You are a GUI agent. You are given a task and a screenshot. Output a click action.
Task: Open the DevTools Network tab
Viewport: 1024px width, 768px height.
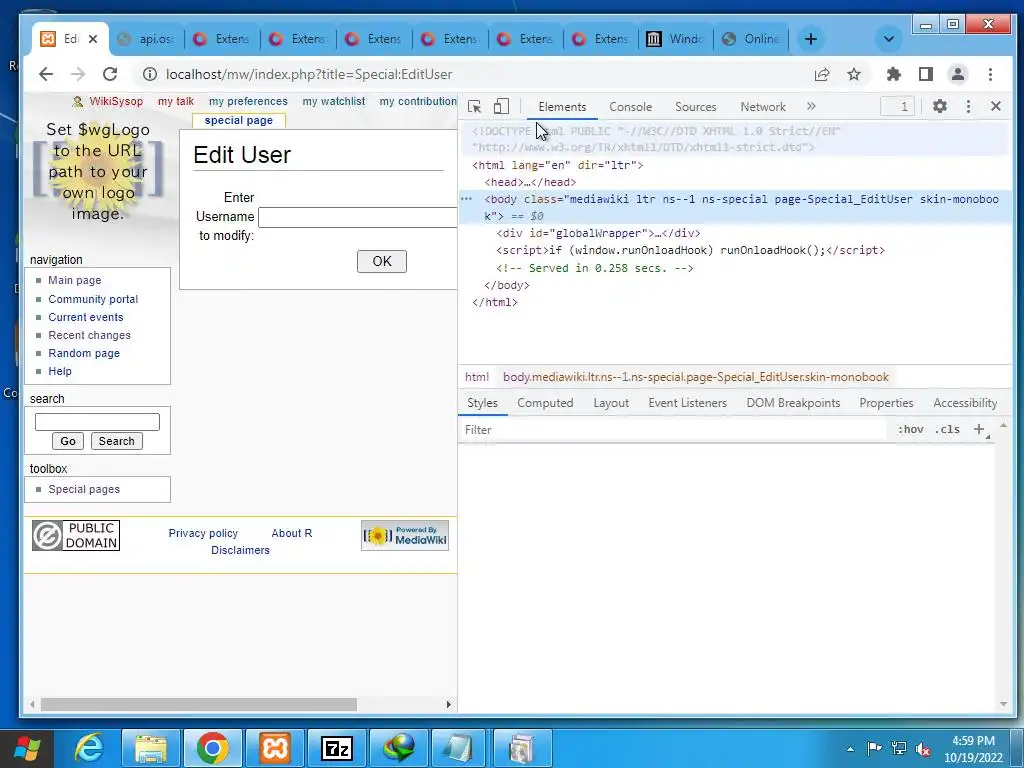763,106
